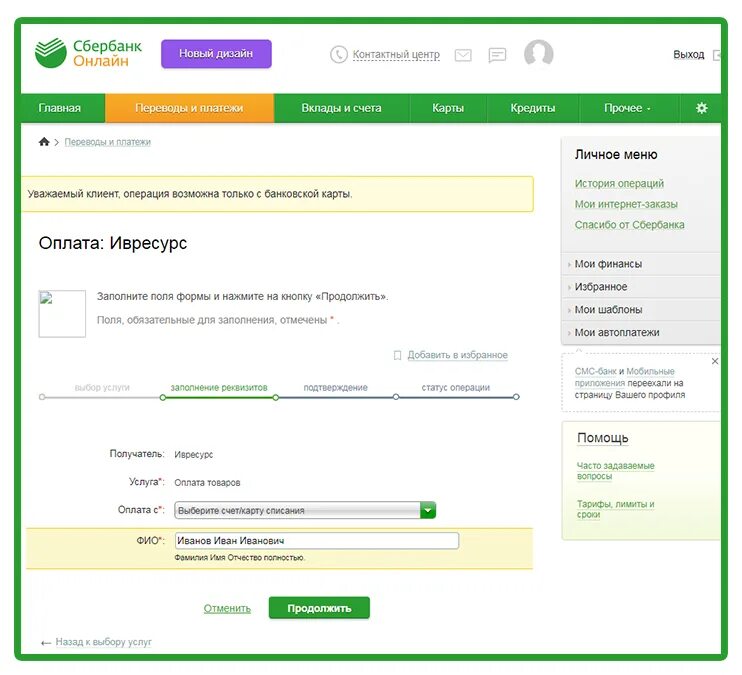
Task: Click the СМС-банк link
Action: click(595, 371)
